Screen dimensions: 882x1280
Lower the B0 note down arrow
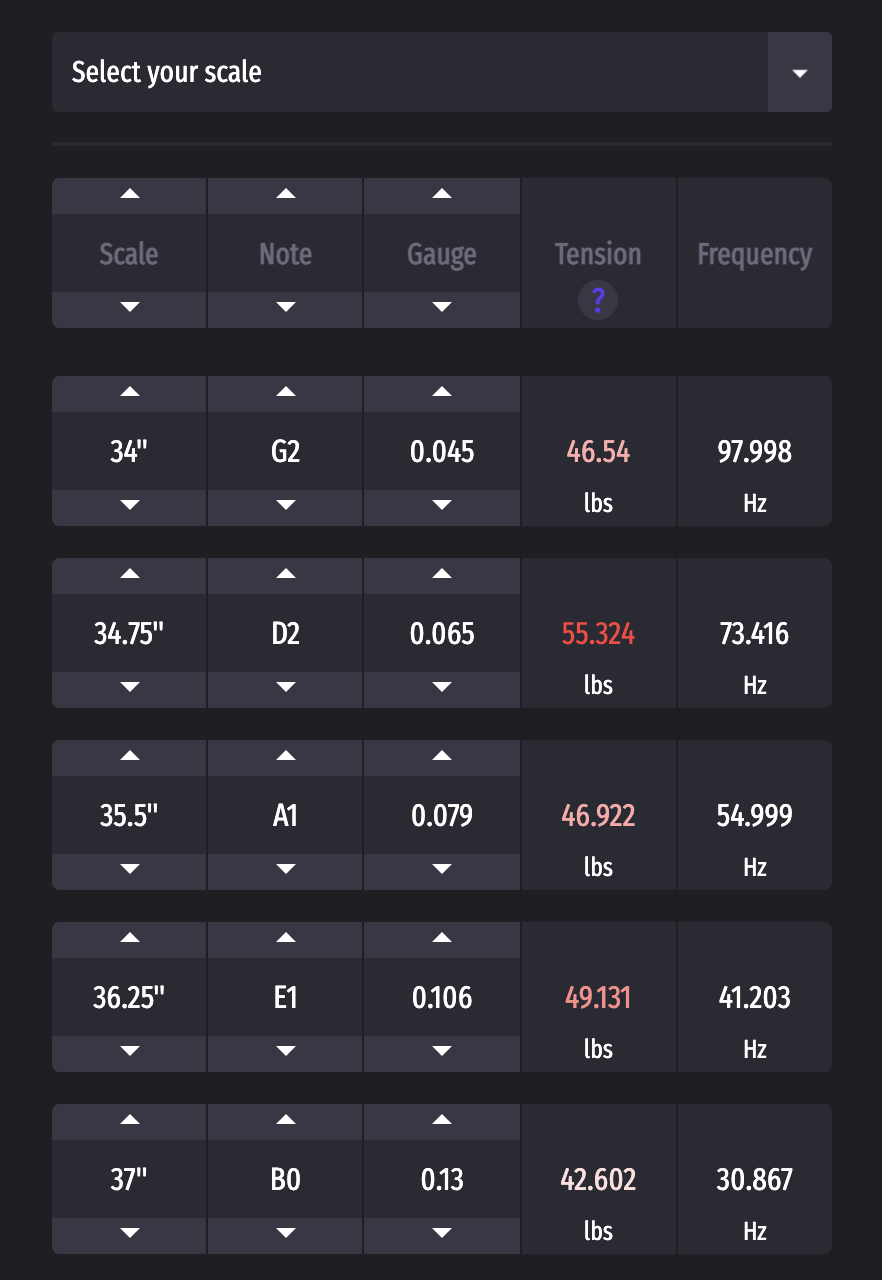click(285, 1235)
